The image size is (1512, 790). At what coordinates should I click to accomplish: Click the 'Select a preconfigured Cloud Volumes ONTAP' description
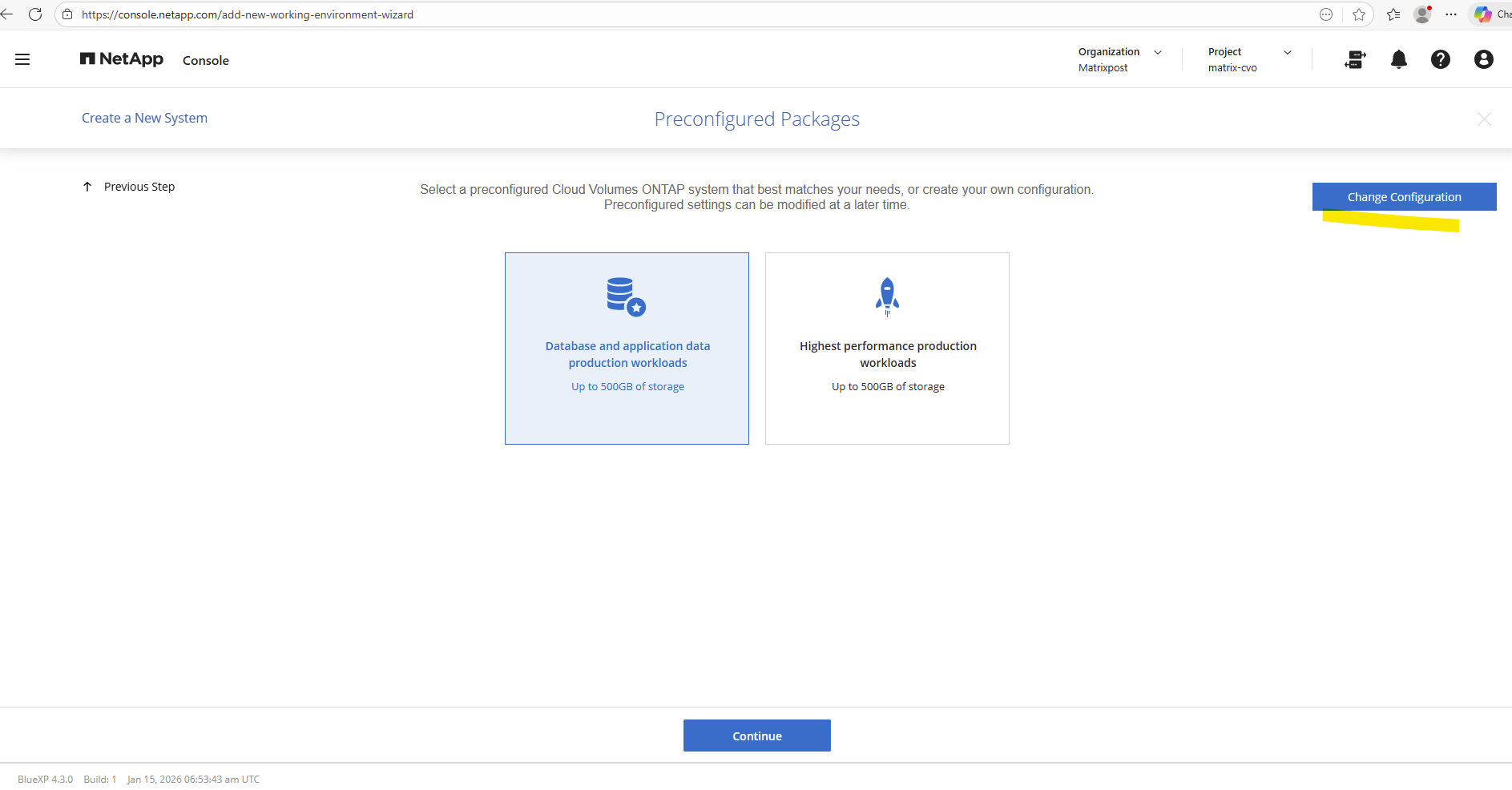756,197
